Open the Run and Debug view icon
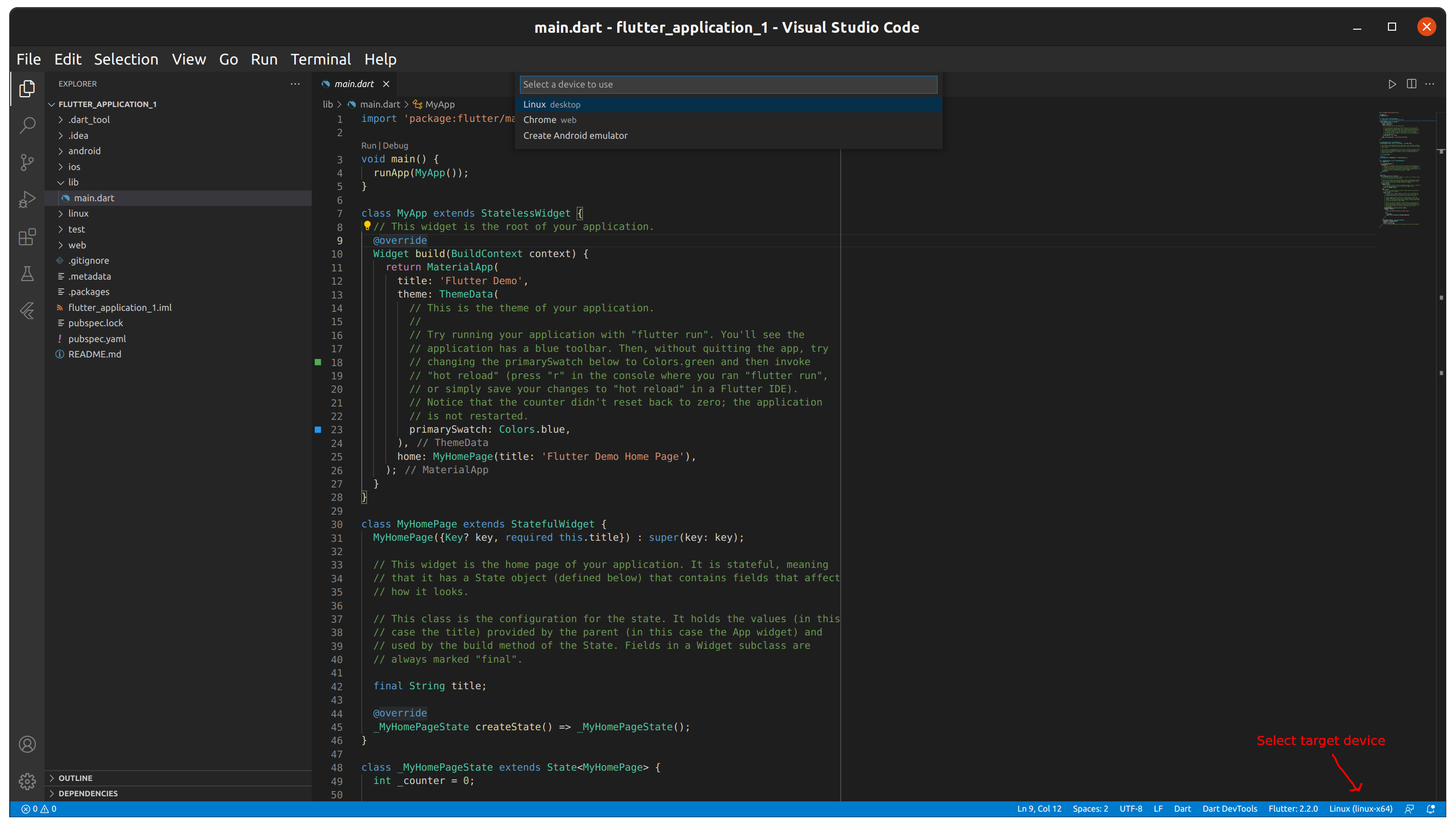Viewport: 1456px width, 827px height. point(27,199)
